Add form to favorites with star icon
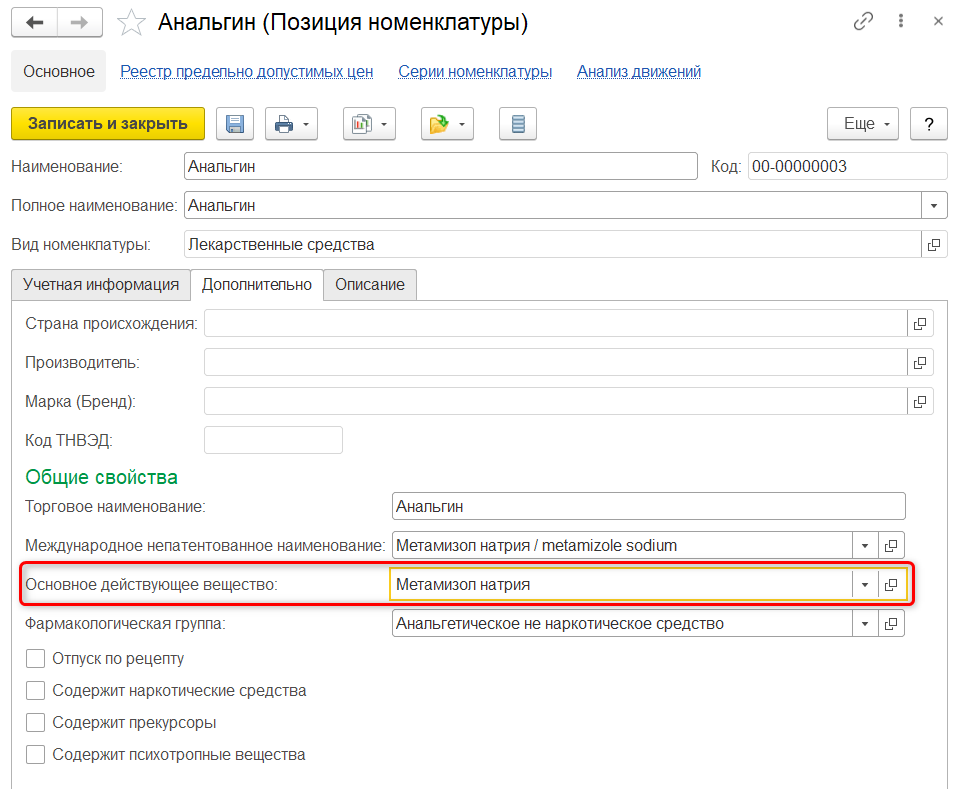The image size is (967, 789). [130, 22]
